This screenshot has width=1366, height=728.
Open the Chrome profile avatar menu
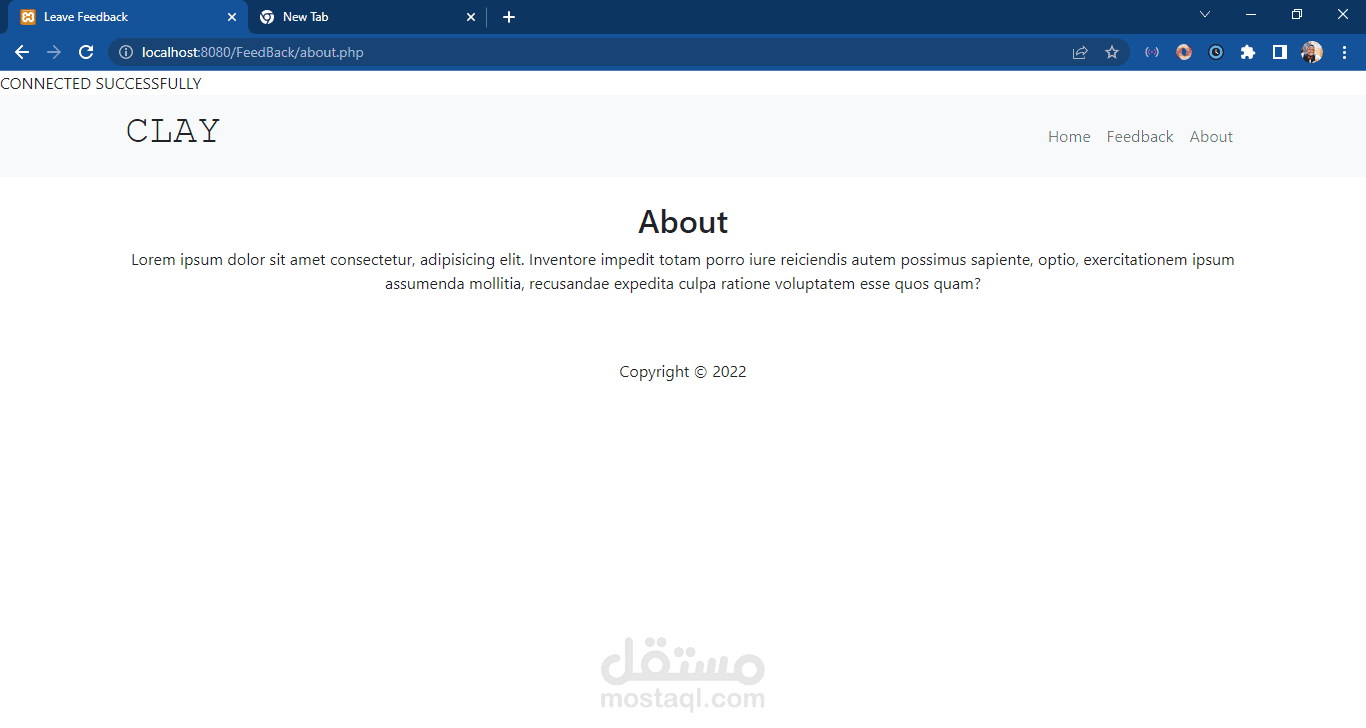pyautogui.click(x=1312, y=52)
